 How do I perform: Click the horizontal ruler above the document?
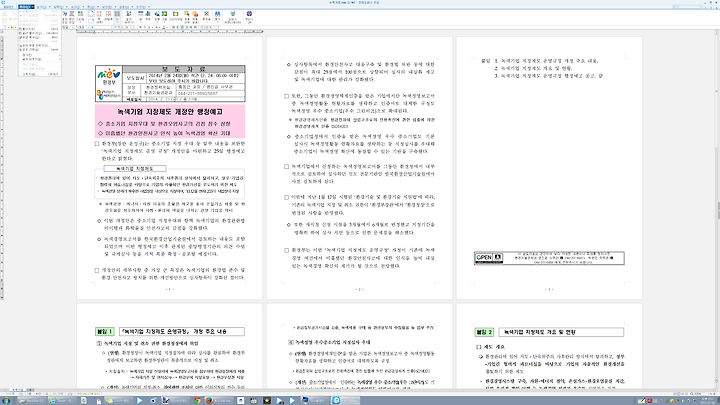click(x=170, y=32)
